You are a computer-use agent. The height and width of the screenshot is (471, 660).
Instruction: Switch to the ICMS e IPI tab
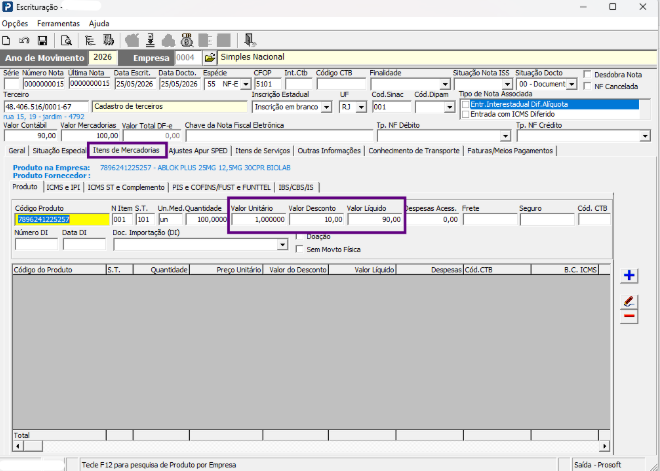[63, 187]
